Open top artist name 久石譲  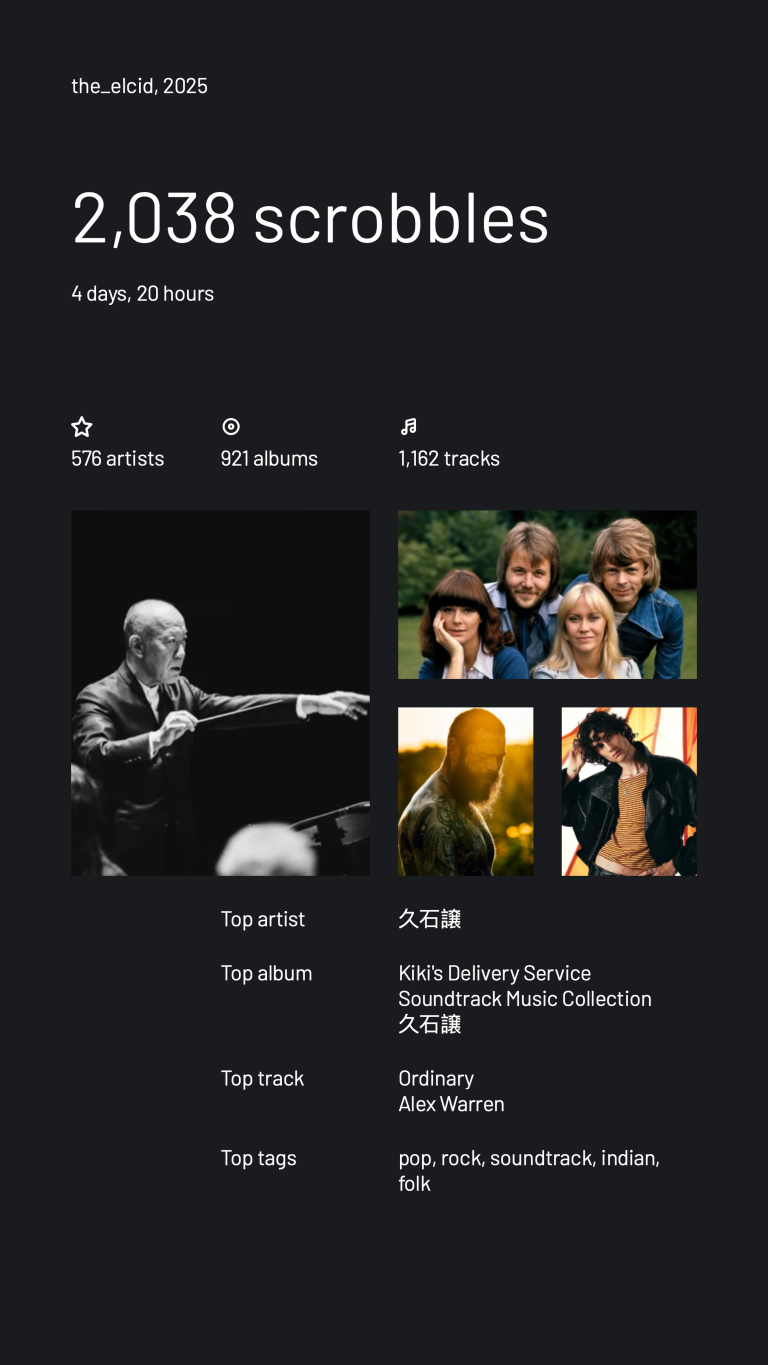(x=429, y=919)
